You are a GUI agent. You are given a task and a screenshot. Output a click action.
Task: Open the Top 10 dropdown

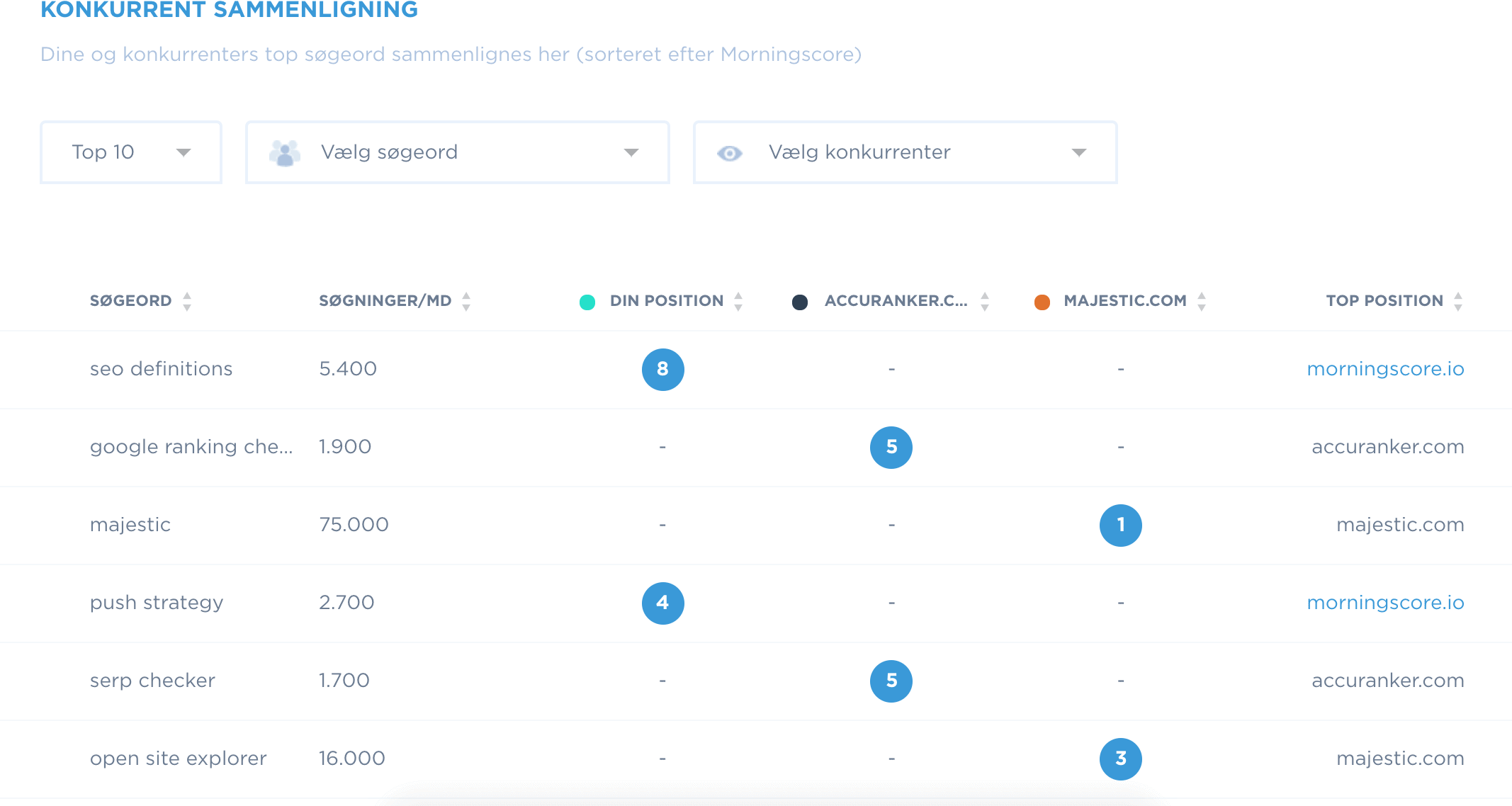[131, 152]
